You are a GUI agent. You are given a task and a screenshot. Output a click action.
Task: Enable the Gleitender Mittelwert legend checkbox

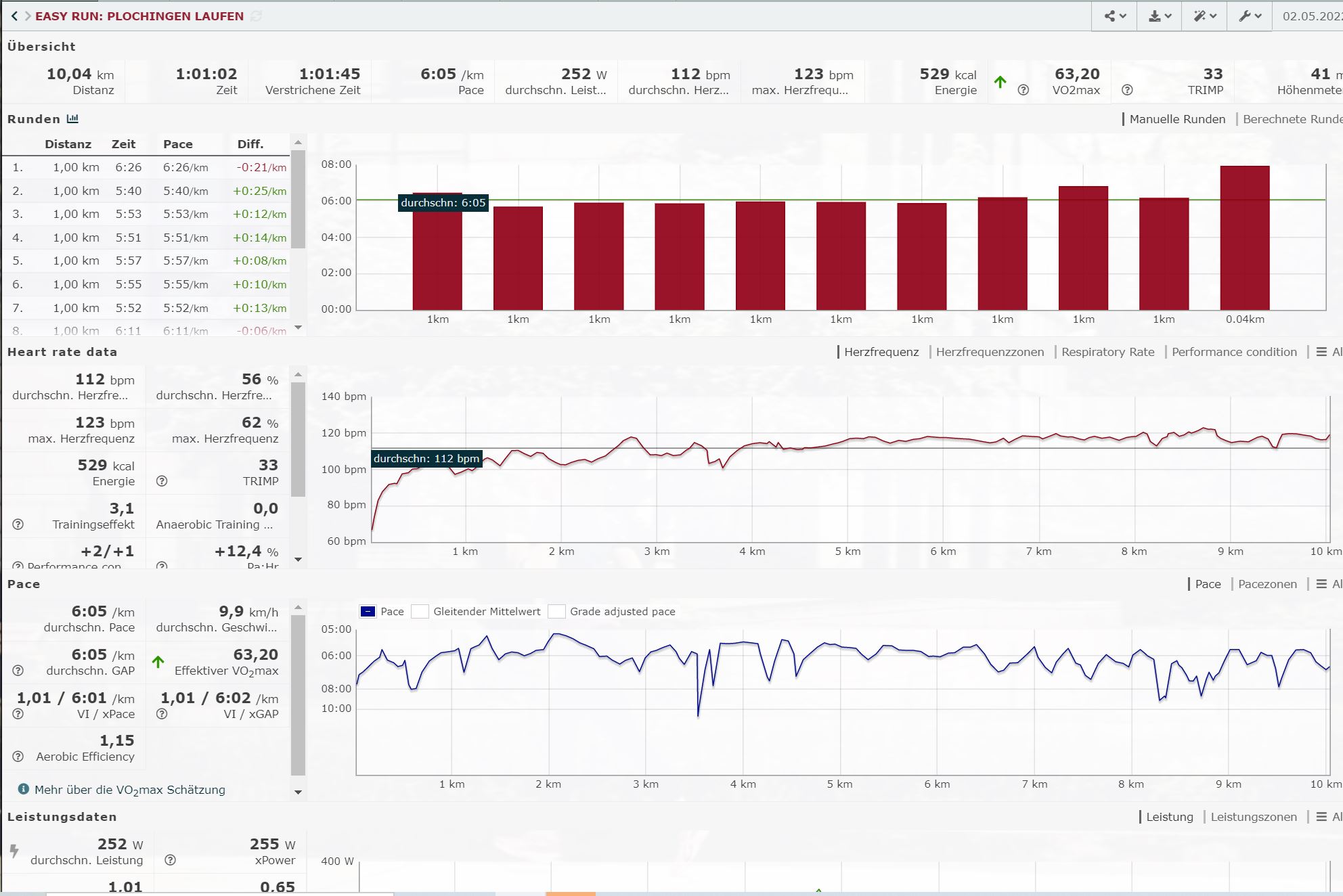point(420,611)
